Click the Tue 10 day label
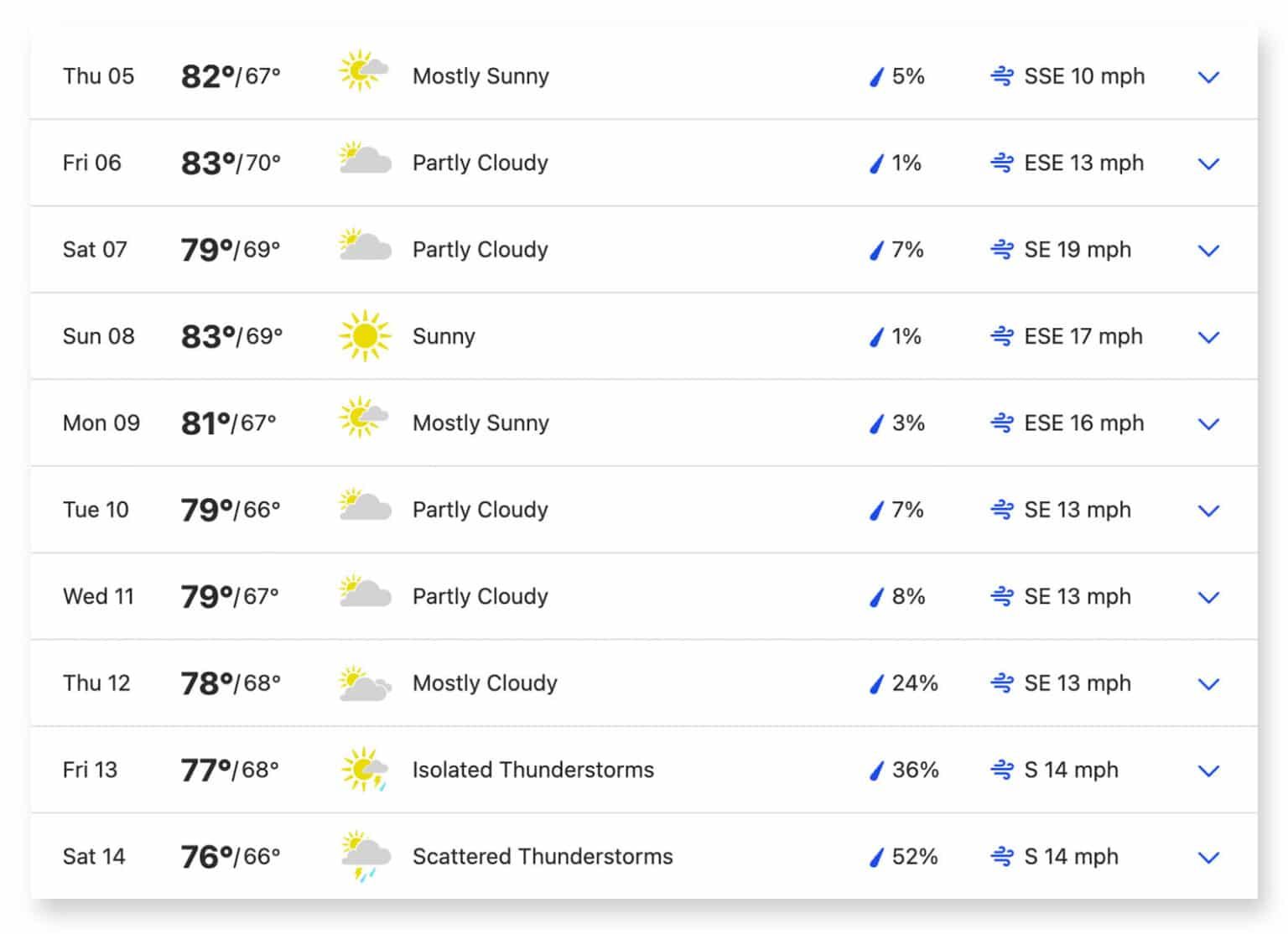The image size is (1288, 934). tap(96, 509)
